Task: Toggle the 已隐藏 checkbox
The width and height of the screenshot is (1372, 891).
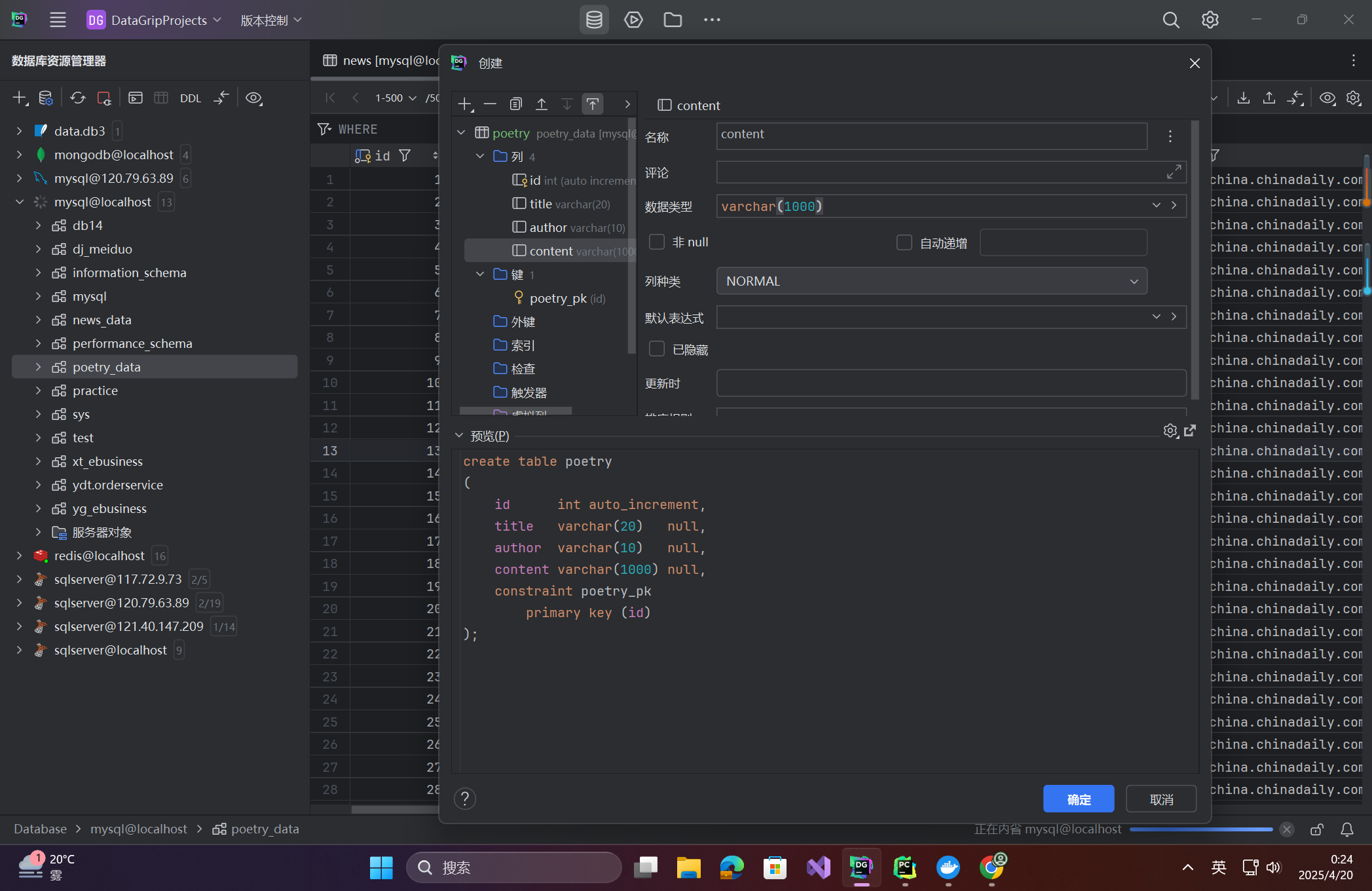Action: coord(657,349)
